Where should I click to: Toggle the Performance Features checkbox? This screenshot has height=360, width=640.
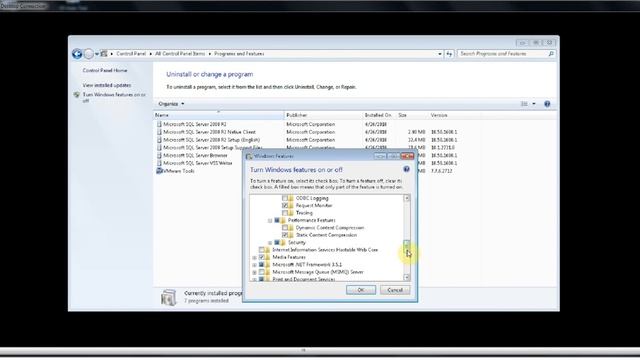(277, 220)
